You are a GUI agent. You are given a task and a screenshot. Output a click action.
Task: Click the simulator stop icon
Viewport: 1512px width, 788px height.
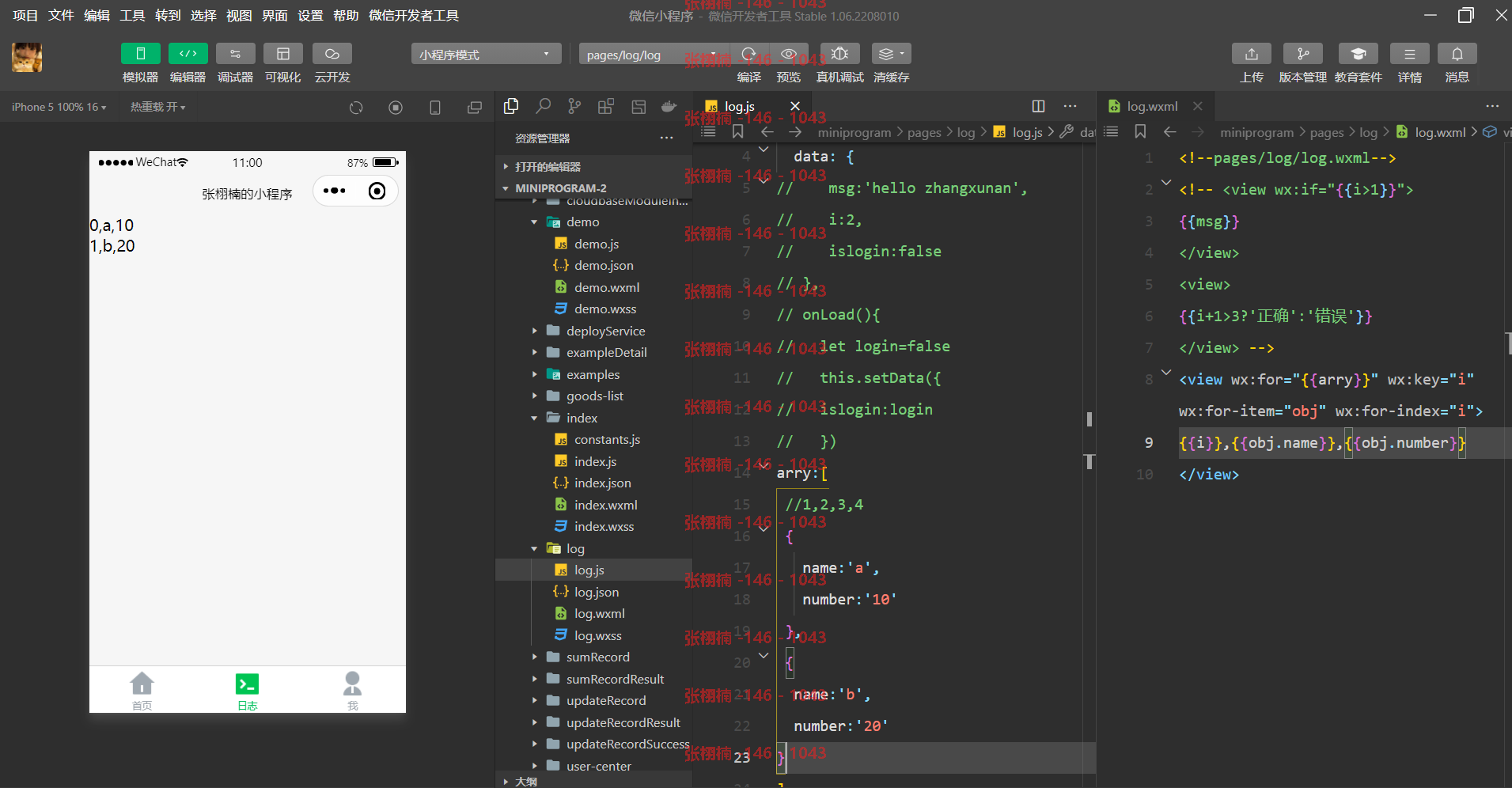[x=396, y=107]
